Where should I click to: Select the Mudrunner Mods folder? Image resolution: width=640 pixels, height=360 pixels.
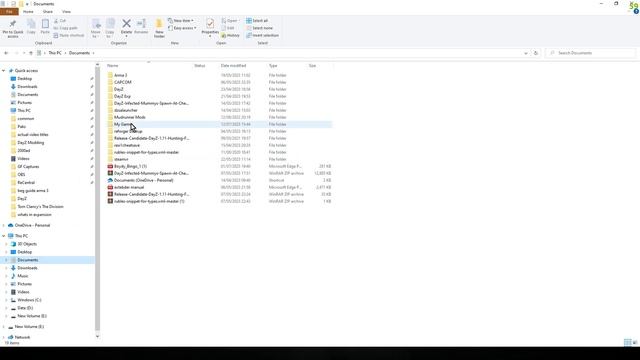[129, 117]
